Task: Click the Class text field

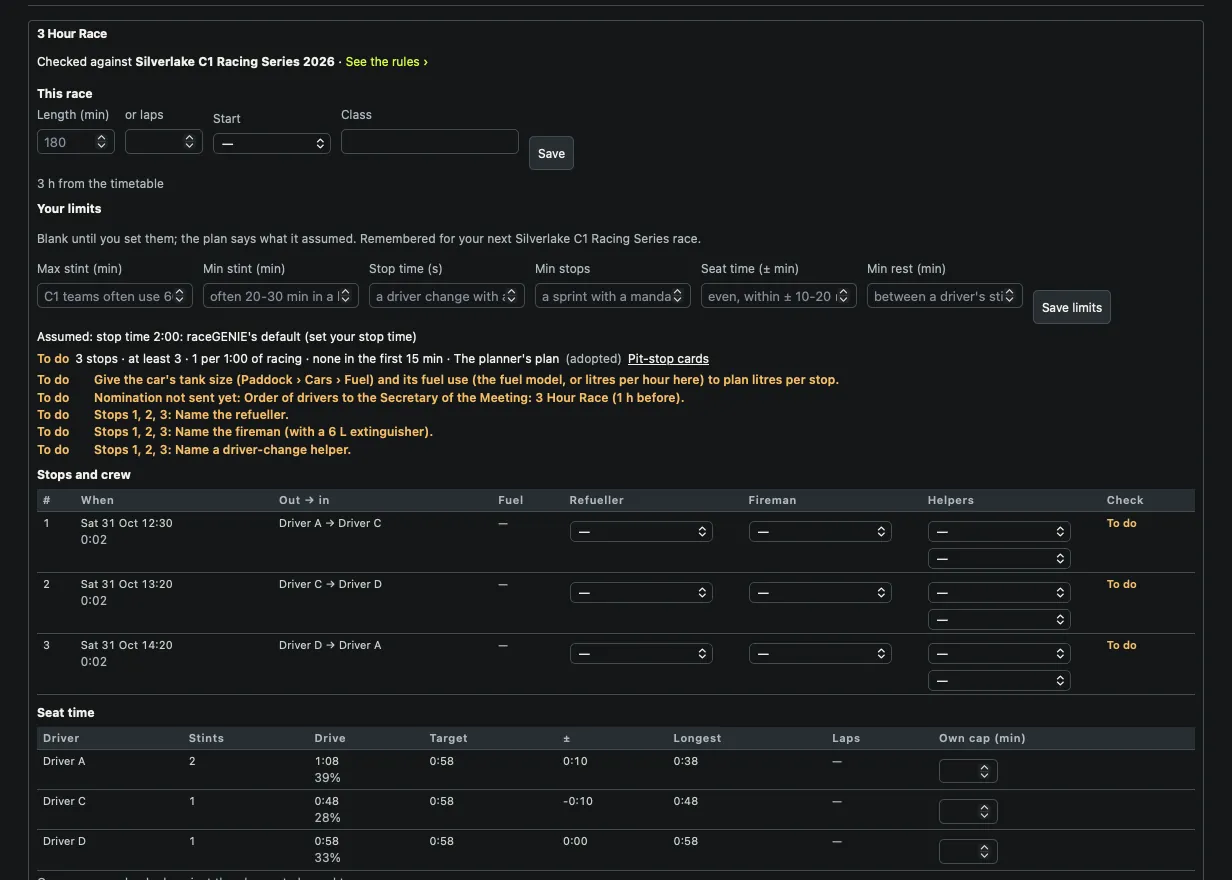Action: (x=430, y=141)
